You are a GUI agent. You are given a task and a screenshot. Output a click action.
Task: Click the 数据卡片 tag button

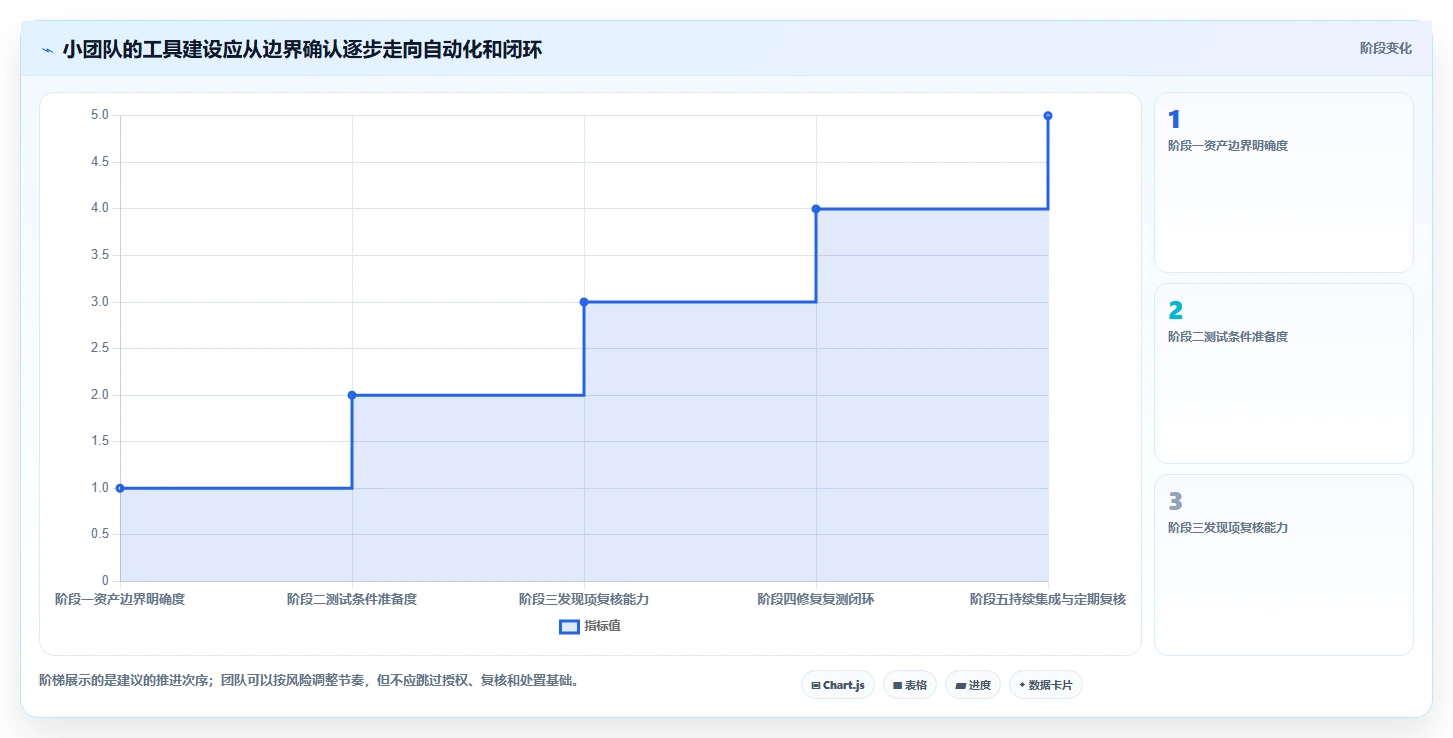pos(1046,685)
